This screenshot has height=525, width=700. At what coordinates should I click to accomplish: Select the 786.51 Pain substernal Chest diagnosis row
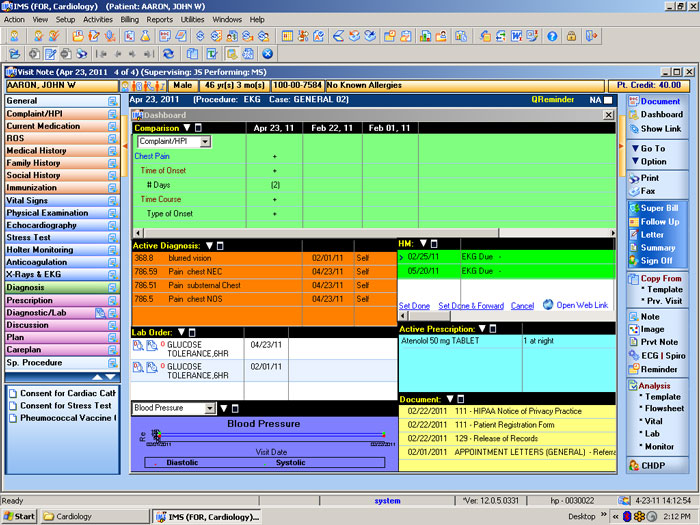(x=264, y=285)
